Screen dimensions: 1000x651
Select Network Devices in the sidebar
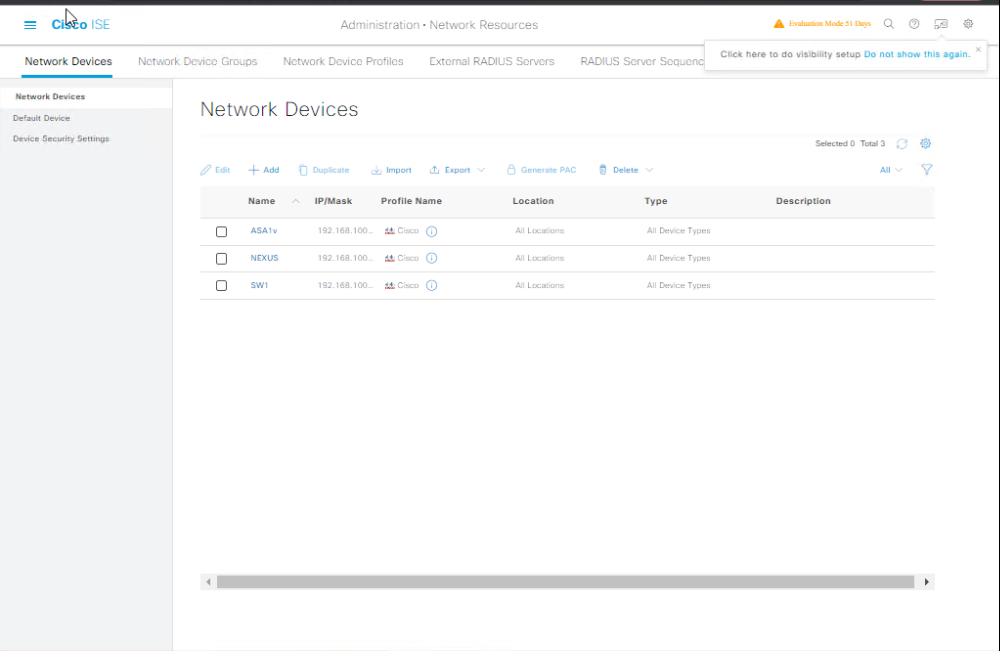point(50,97)
